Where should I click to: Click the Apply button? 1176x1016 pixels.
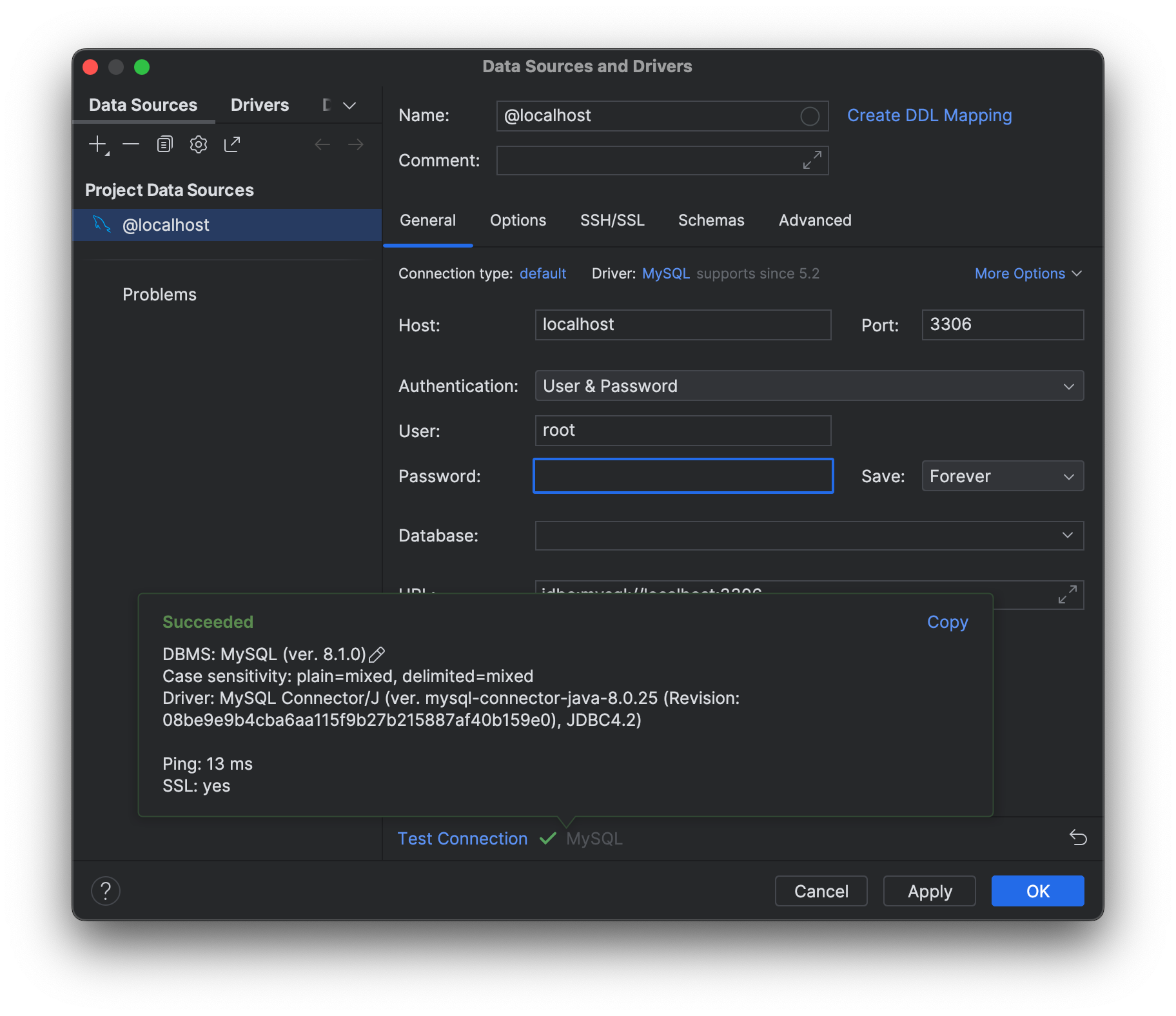coord(929,891)
